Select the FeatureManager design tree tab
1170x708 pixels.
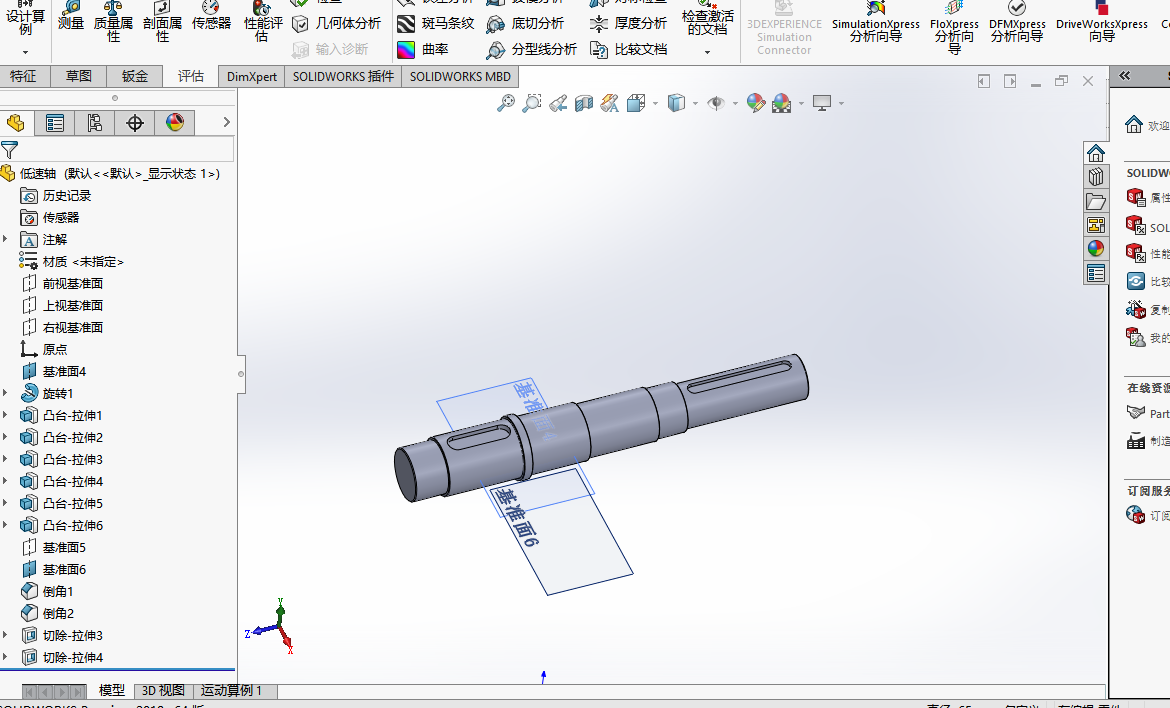[x=16, y=122]
